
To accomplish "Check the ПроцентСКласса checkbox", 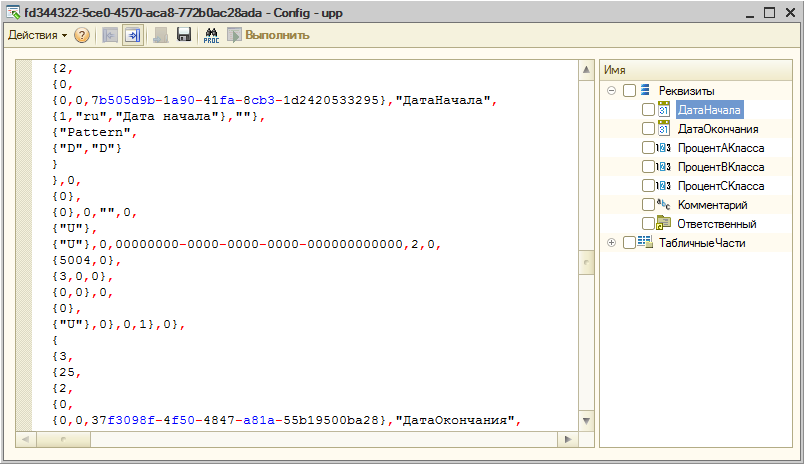I will click(648, 186).
